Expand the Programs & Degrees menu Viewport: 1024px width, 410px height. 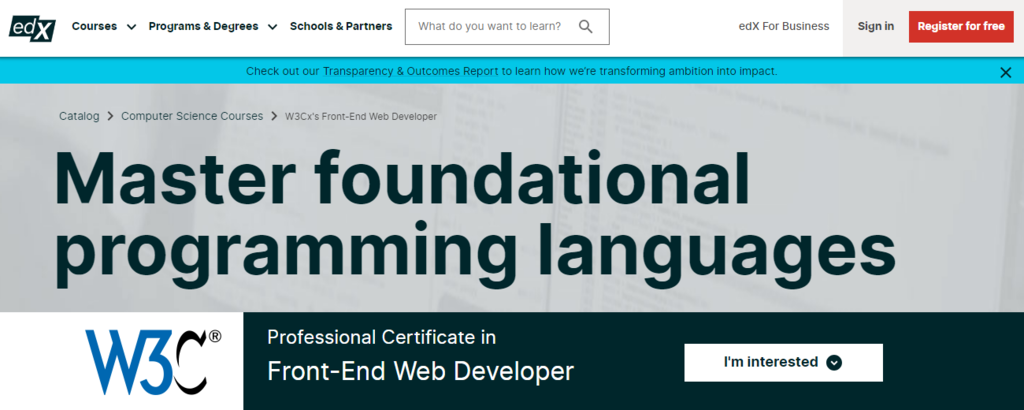pyautogui.click(x=213, y=27)
